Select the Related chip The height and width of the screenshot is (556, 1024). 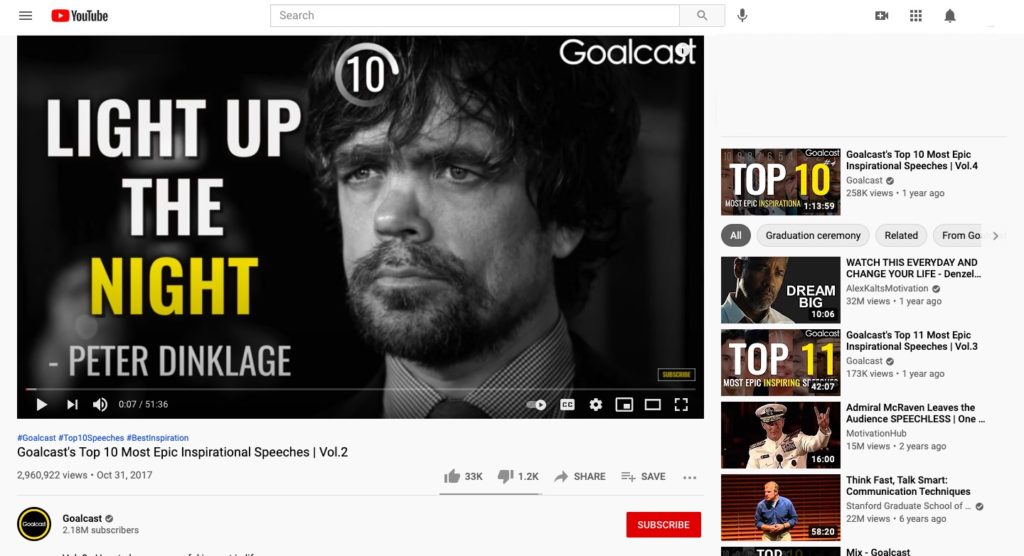(901, 236)
